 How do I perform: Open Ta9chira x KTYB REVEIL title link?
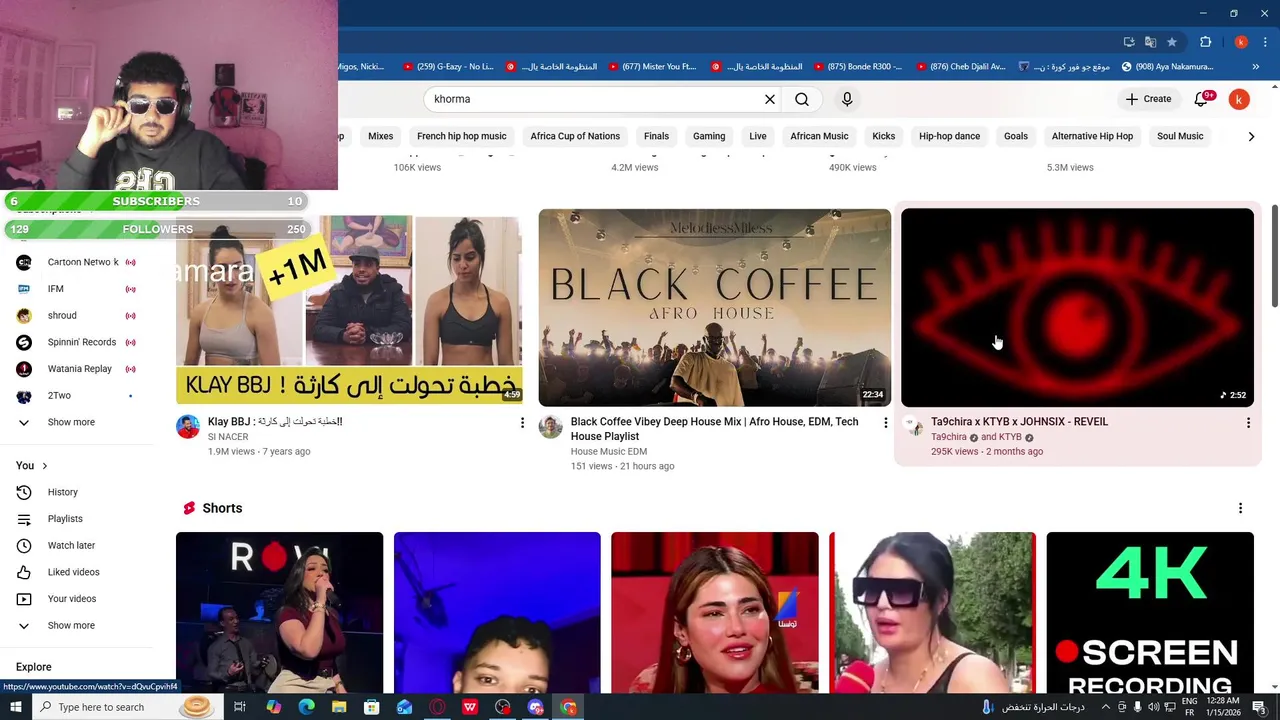[1019, 422]
